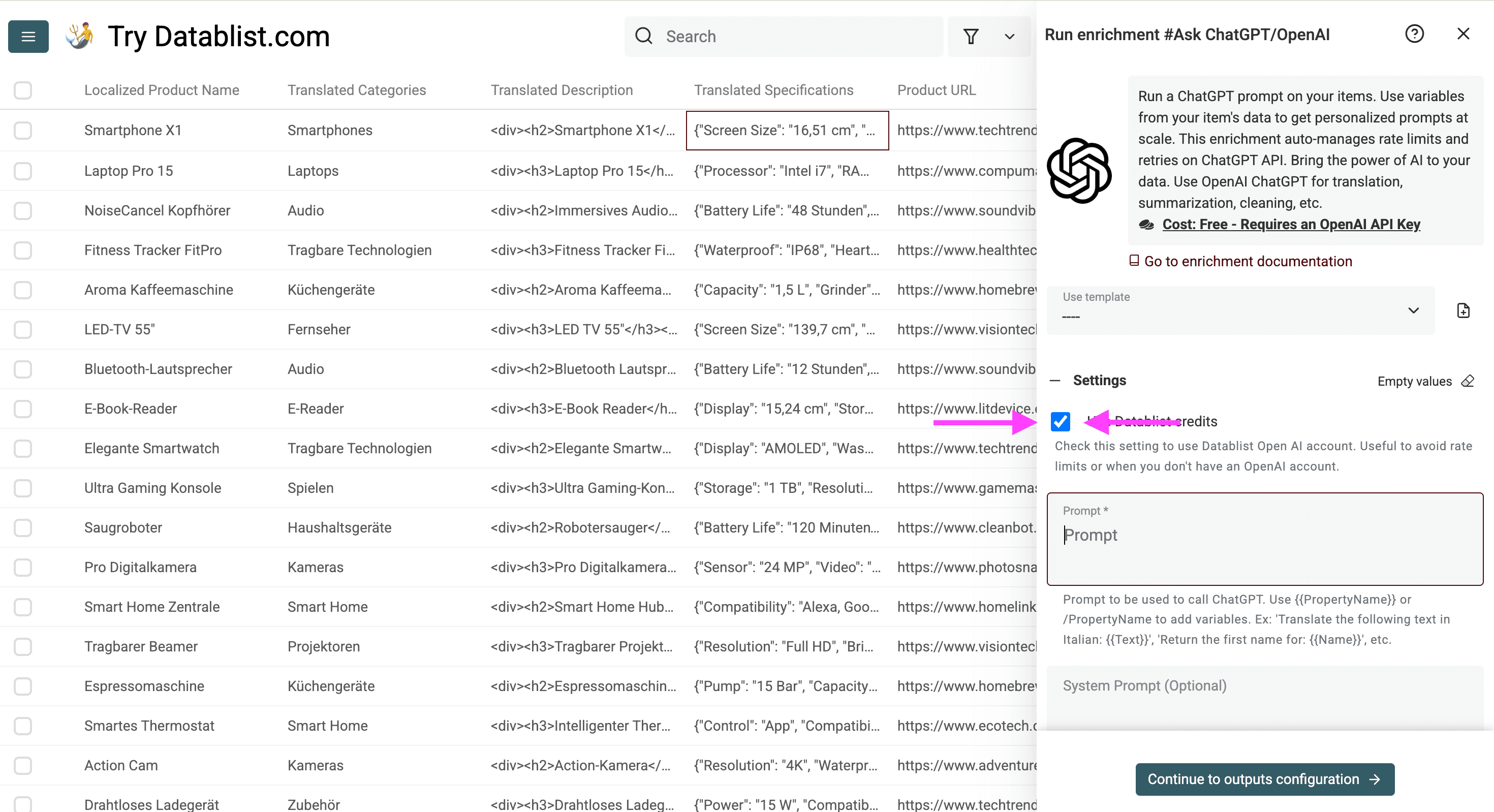Check the select-all rows checkbox

coord(23,90)
